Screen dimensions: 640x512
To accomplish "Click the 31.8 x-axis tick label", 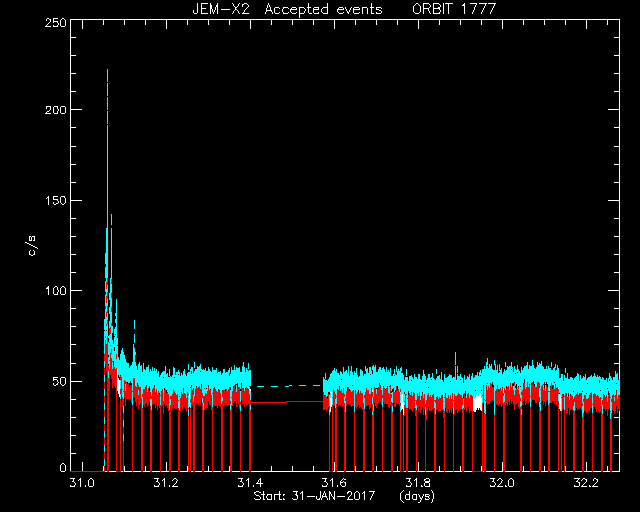I will click(x=418, y=483).
